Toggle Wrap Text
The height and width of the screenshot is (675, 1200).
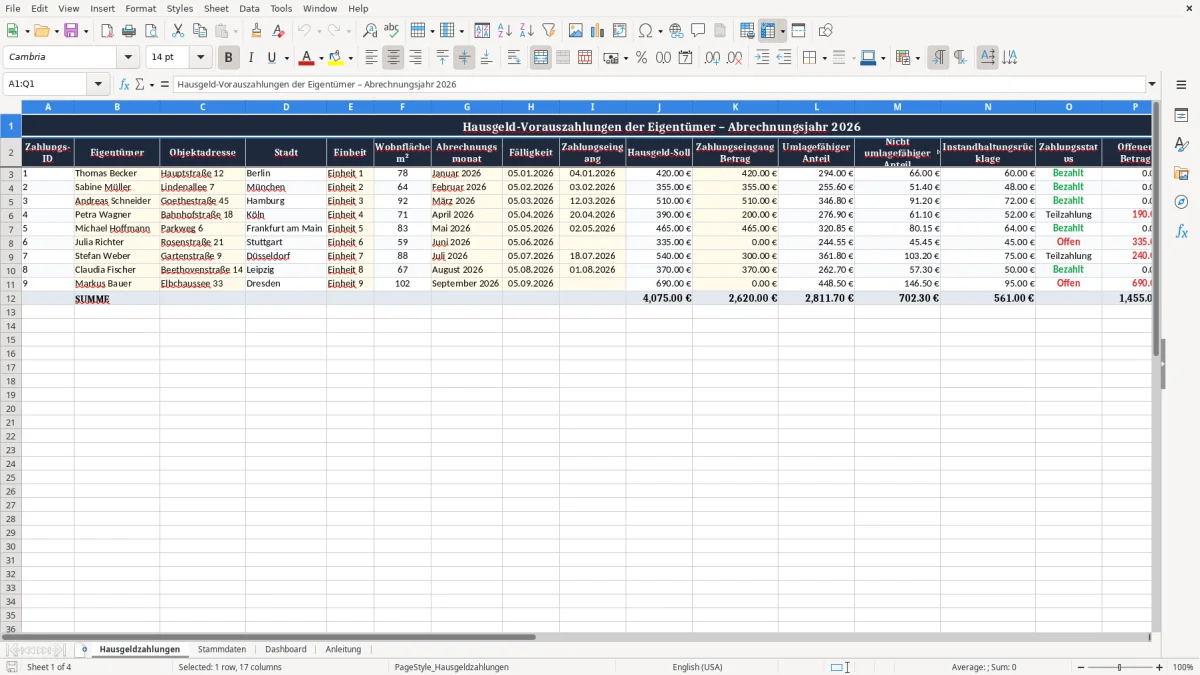point(514,58)
